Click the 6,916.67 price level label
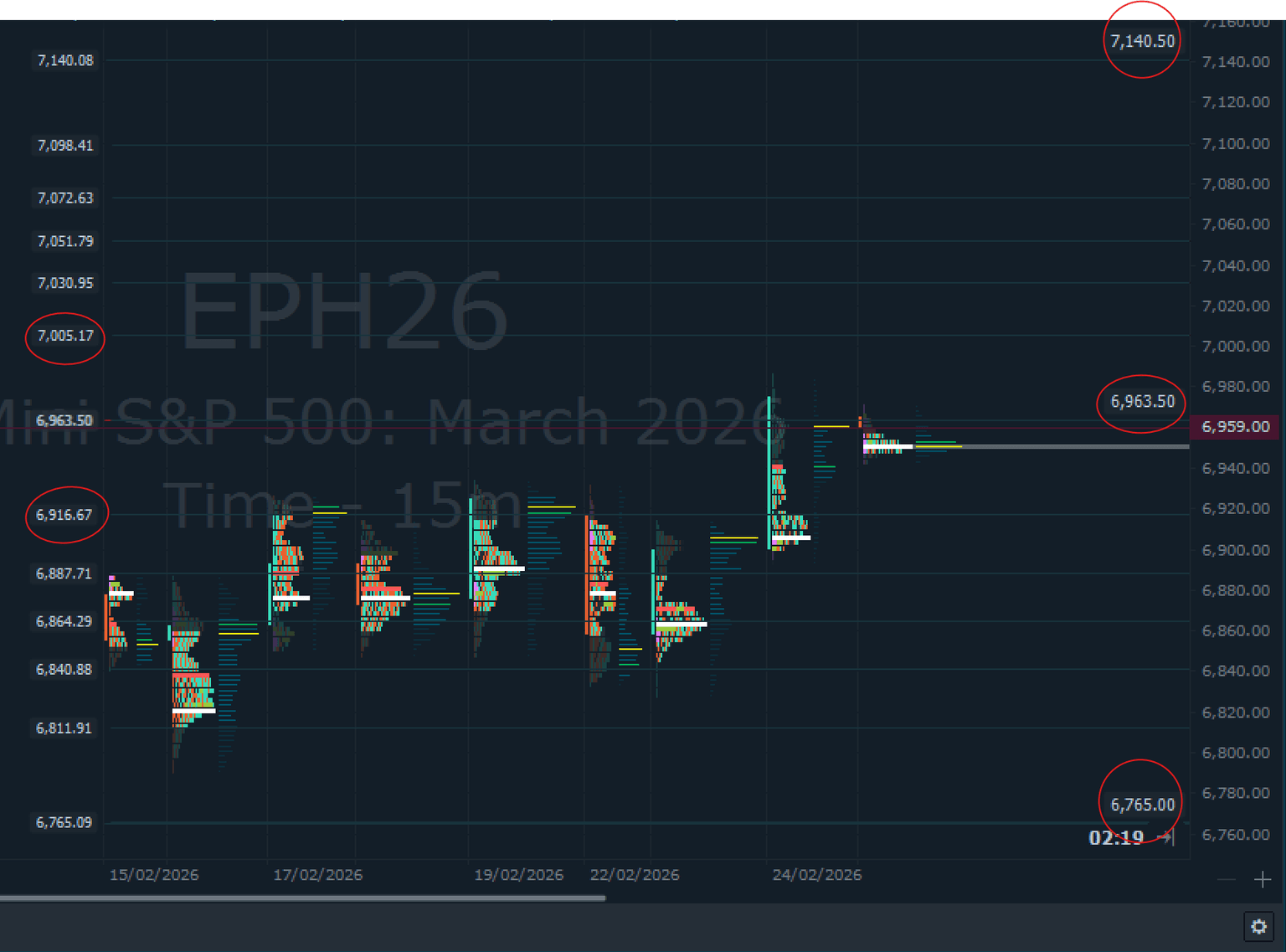The height and width of the screenshot is (952, 1286). pos(64,515)
